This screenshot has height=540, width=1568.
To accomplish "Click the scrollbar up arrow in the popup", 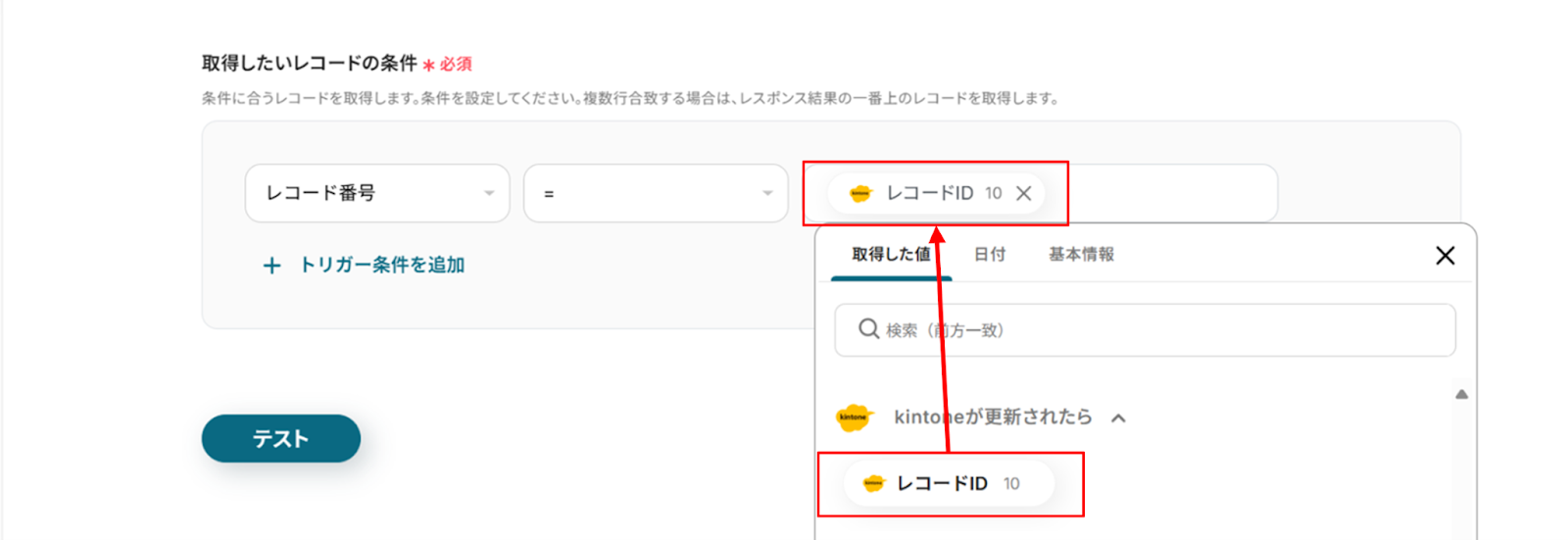I will pyautogui.click(x=1461, y=395).
